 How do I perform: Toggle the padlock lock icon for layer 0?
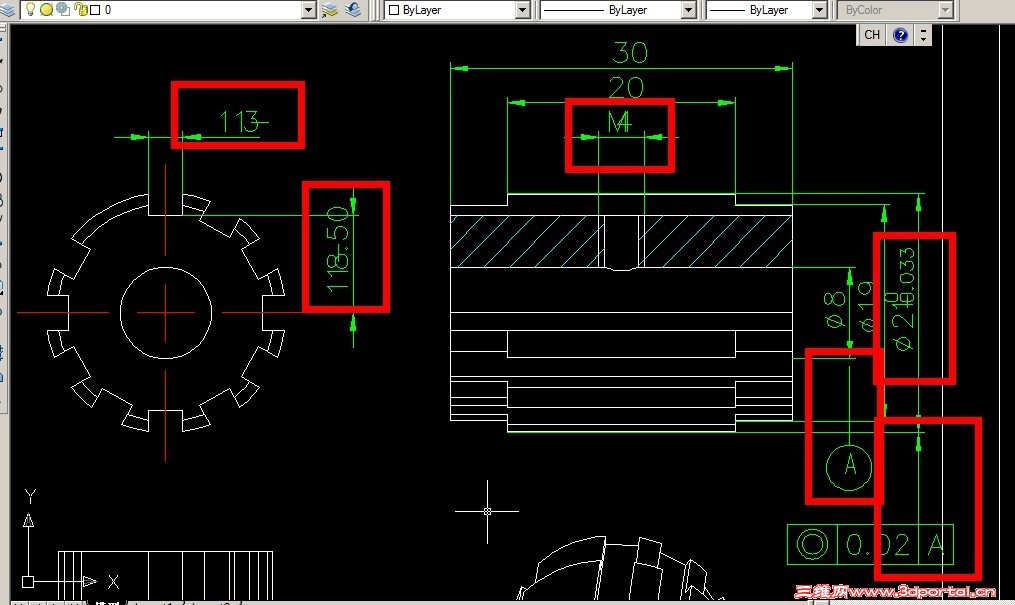(x=81, y=9)
